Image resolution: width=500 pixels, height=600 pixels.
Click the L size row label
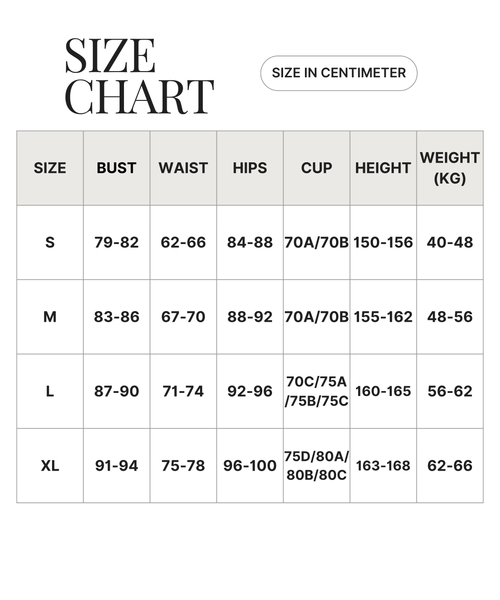(50, 391)
